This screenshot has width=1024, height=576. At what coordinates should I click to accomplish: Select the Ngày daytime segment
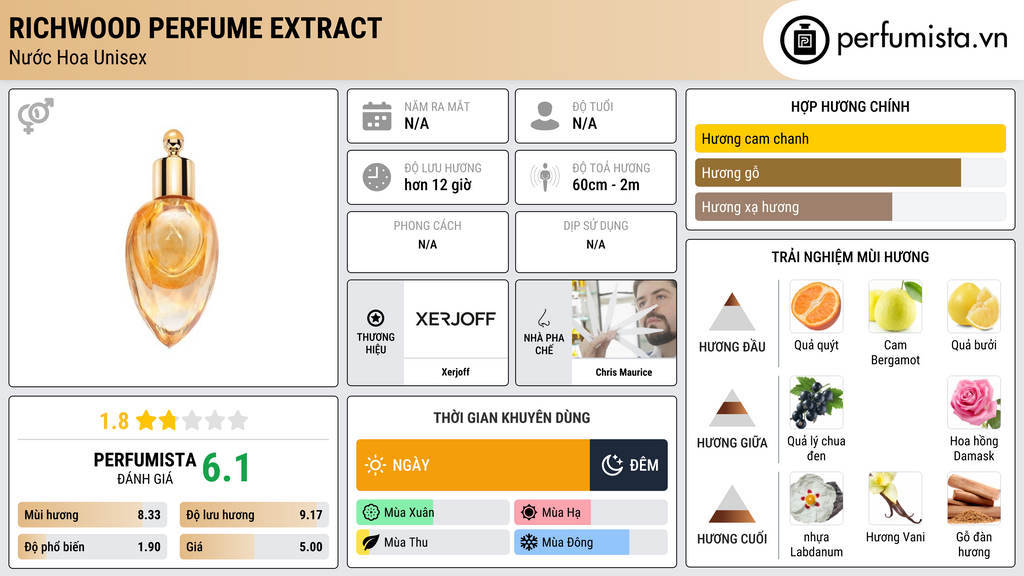tap(473, 465)
